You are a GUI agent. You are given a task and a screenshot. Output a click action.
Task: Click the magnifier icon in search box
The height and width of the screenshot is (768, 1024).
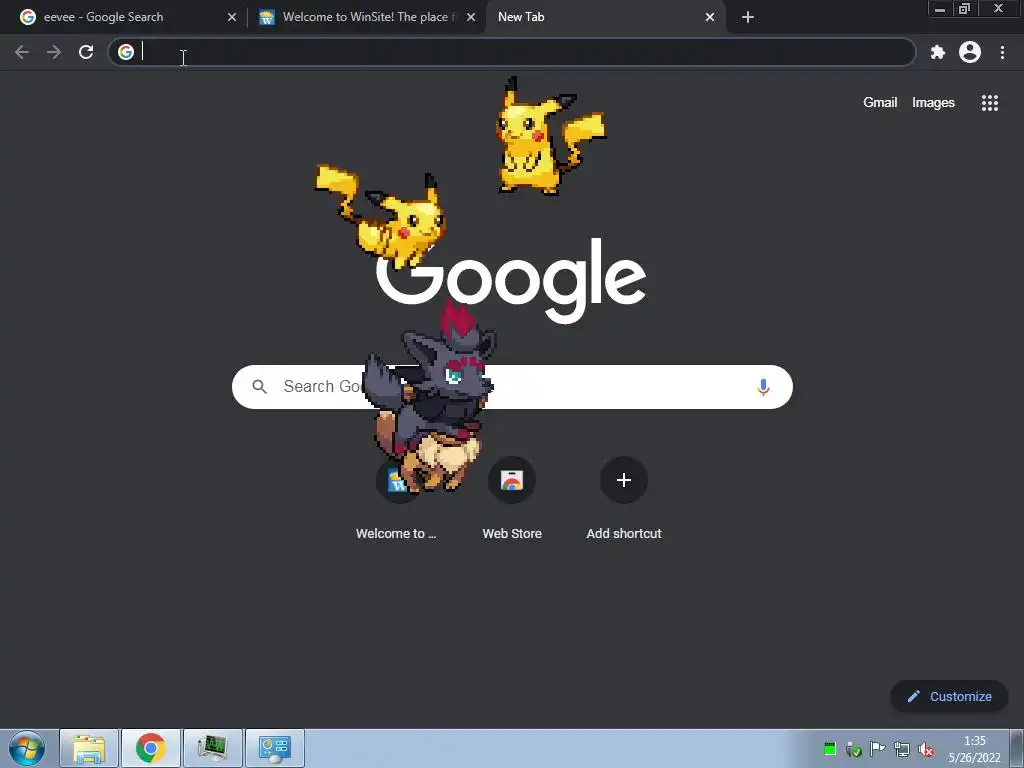click(x=259, y=387)
